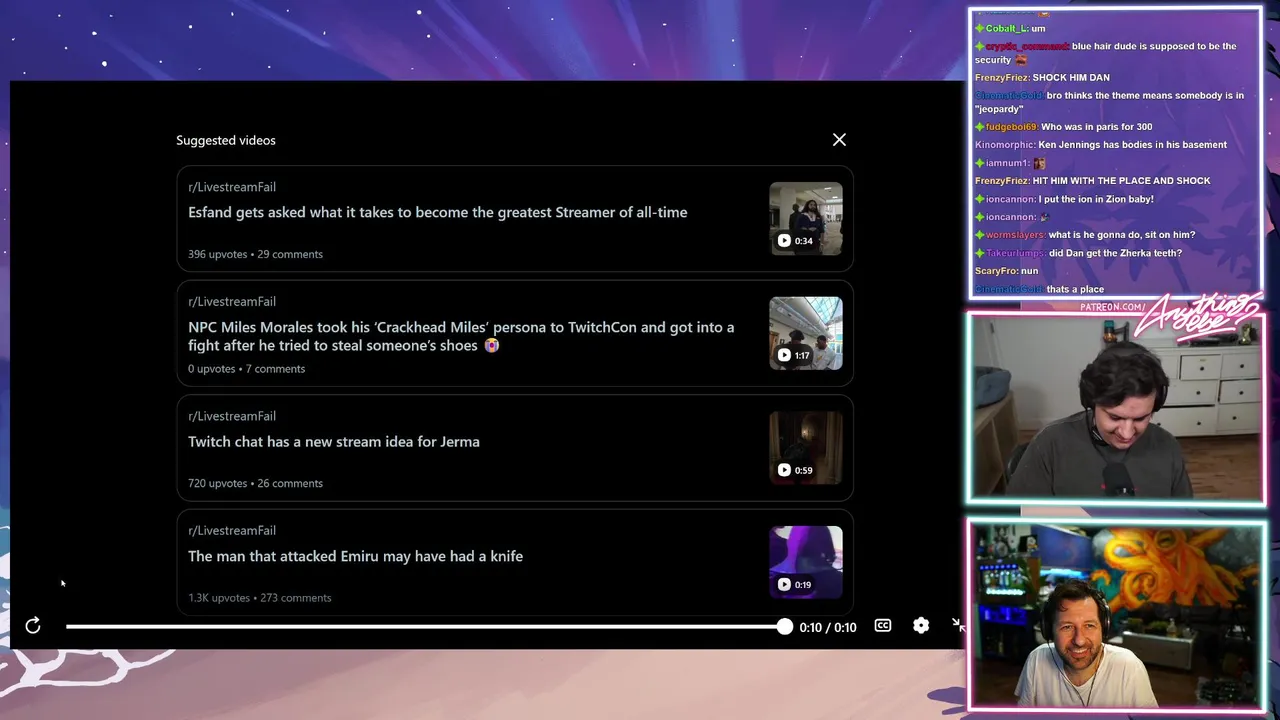Click '396 upvotes • 29 comments' text

coord(255,254)
